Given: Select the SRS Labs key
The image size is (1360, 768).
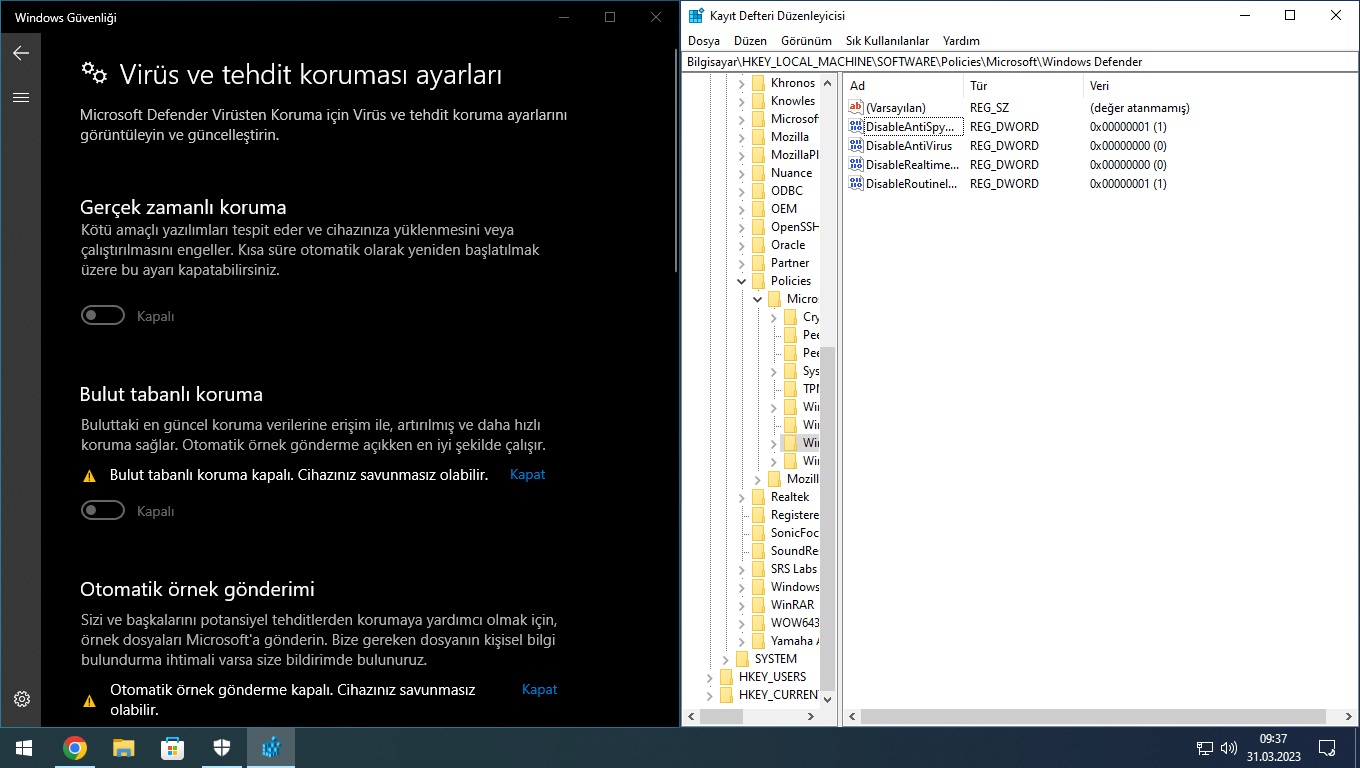Looking at the screenshot, I should click(x=794, y=569).
